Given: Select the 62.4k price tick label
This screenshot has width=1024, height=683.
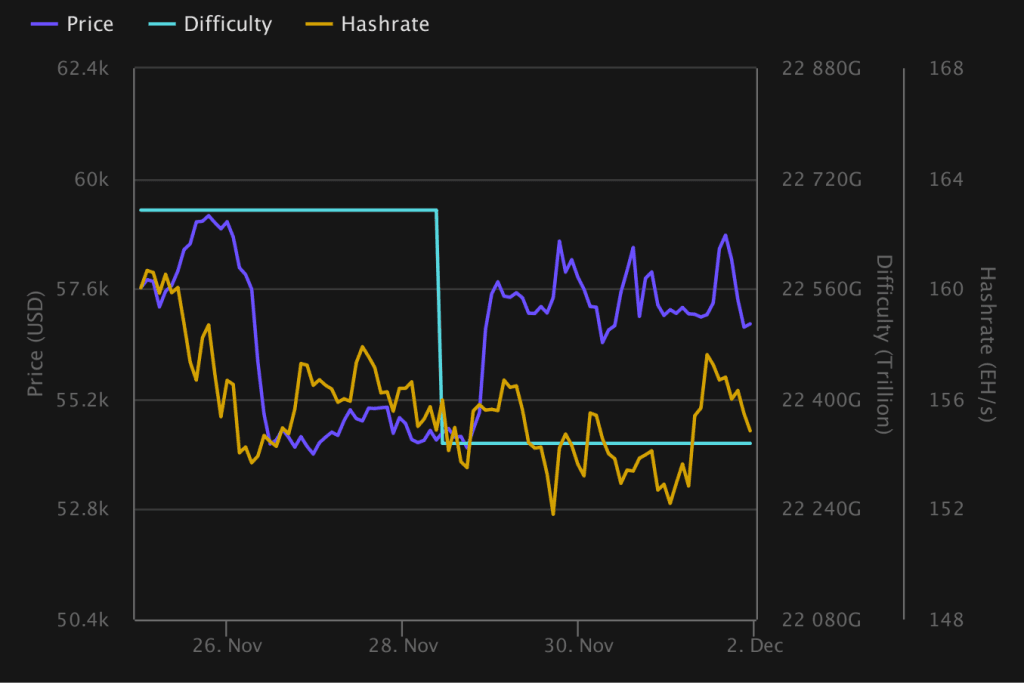Looking at the screenshot, I should point(82,68).
